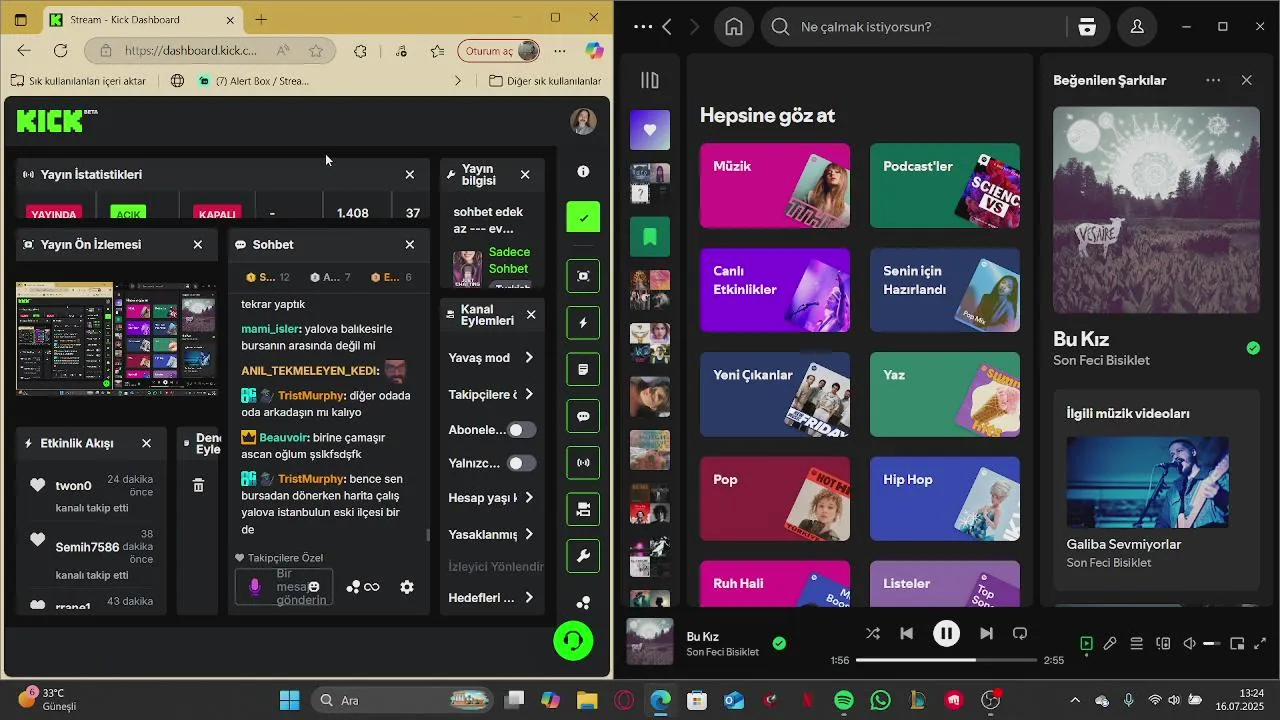1280x720 pixels.
Task: Click the Ne çalmak istiyorsun? search field
Action: pyautogui.click(x=914, y=27)
